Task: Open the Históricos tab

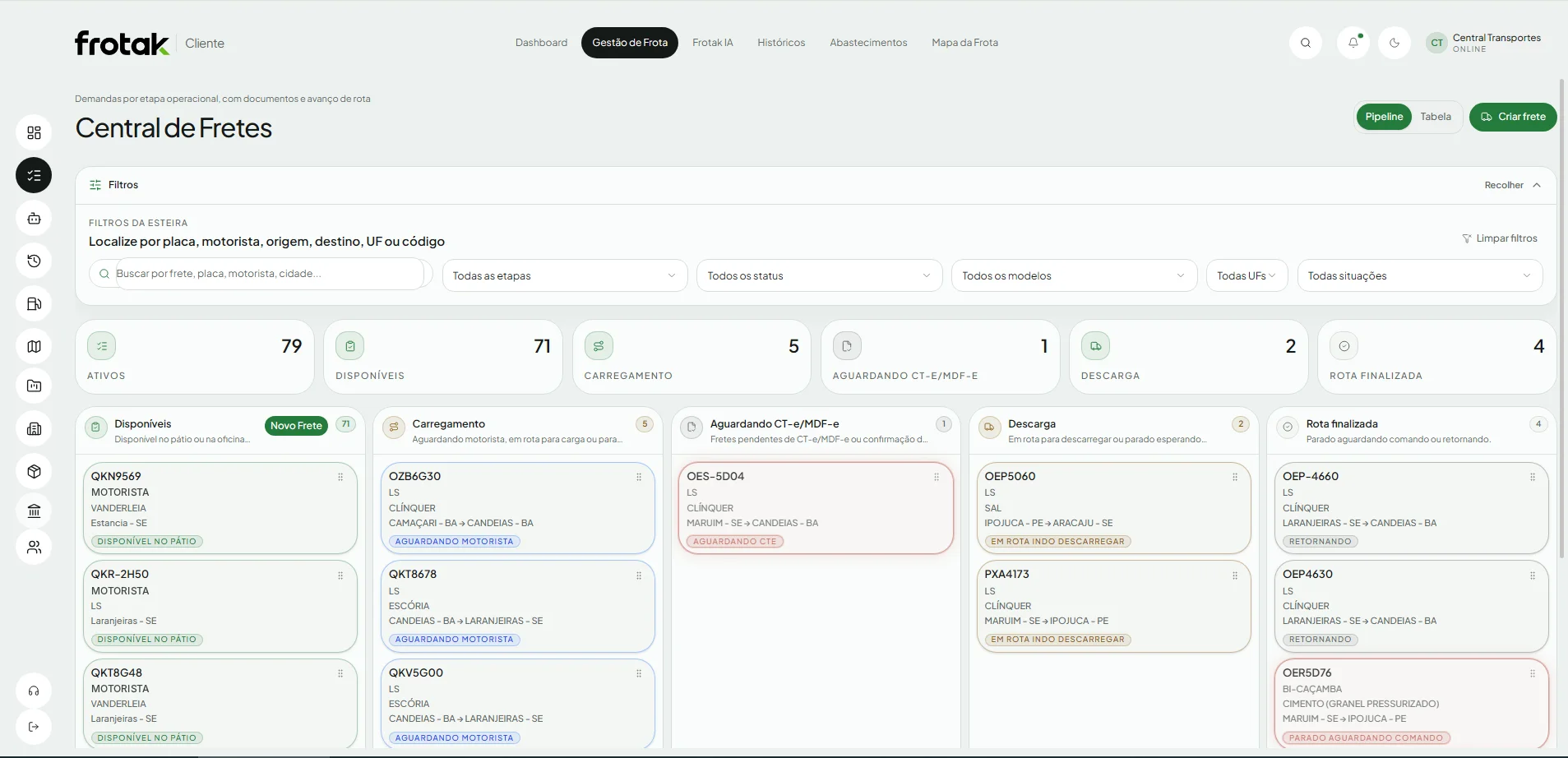Action: click(x=781, y=43)
